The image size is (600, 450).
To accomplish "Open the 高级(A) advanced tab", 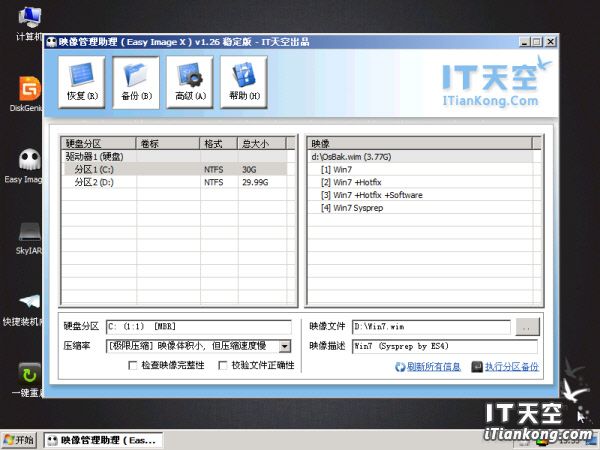I will pyautogui.click(x=190, y=82).
